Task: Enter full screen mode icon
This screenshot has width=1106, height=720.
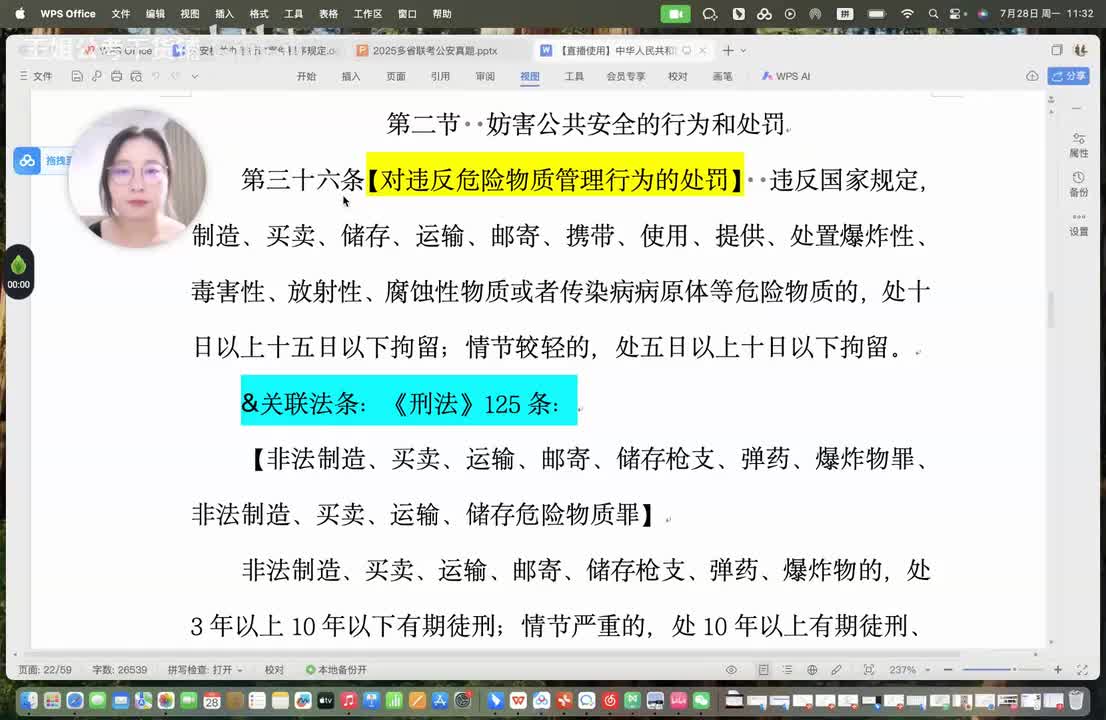Action: (x=1082, y=670)
